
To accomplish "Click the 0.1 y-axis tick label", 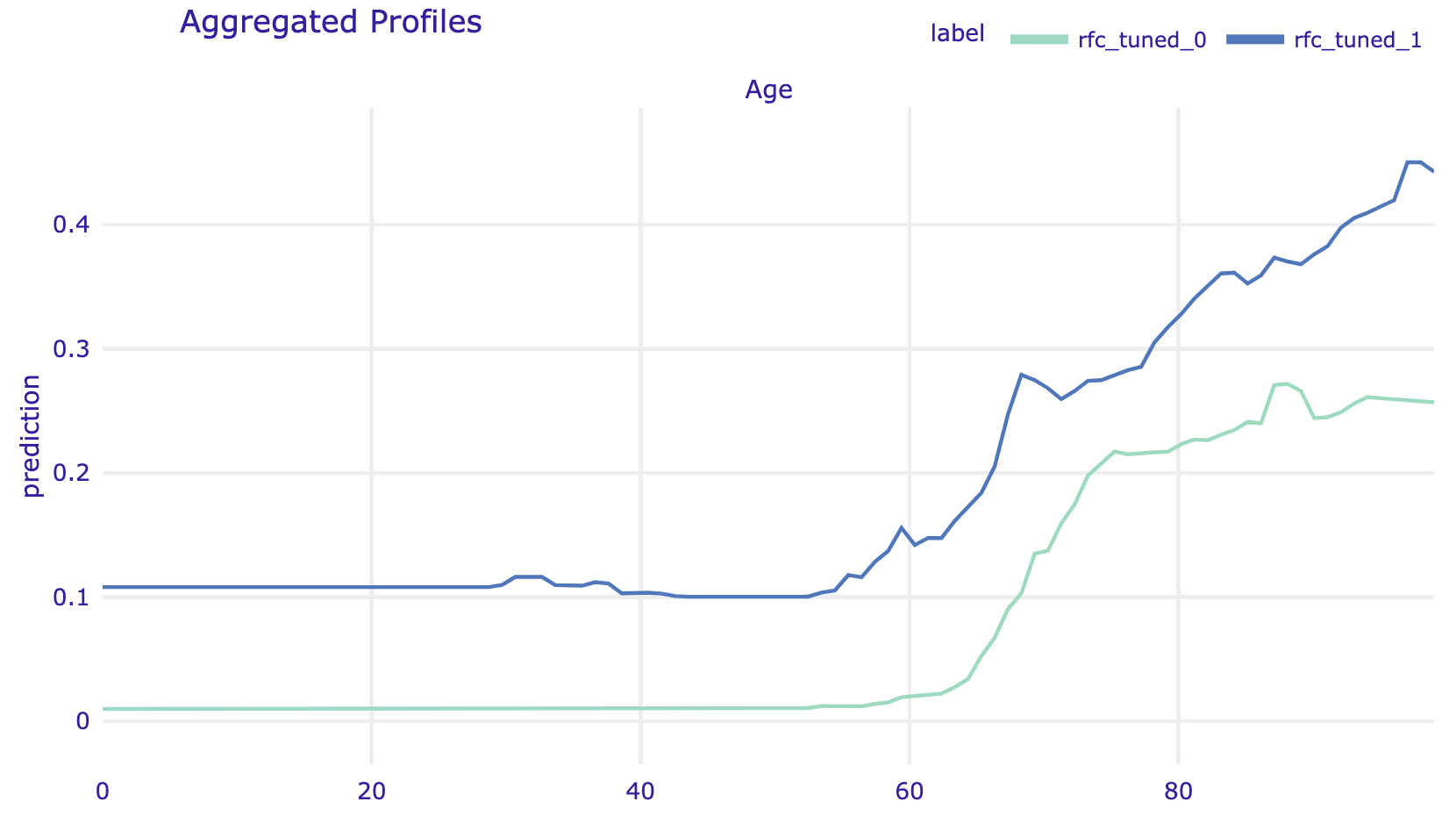I will (71, 598).
